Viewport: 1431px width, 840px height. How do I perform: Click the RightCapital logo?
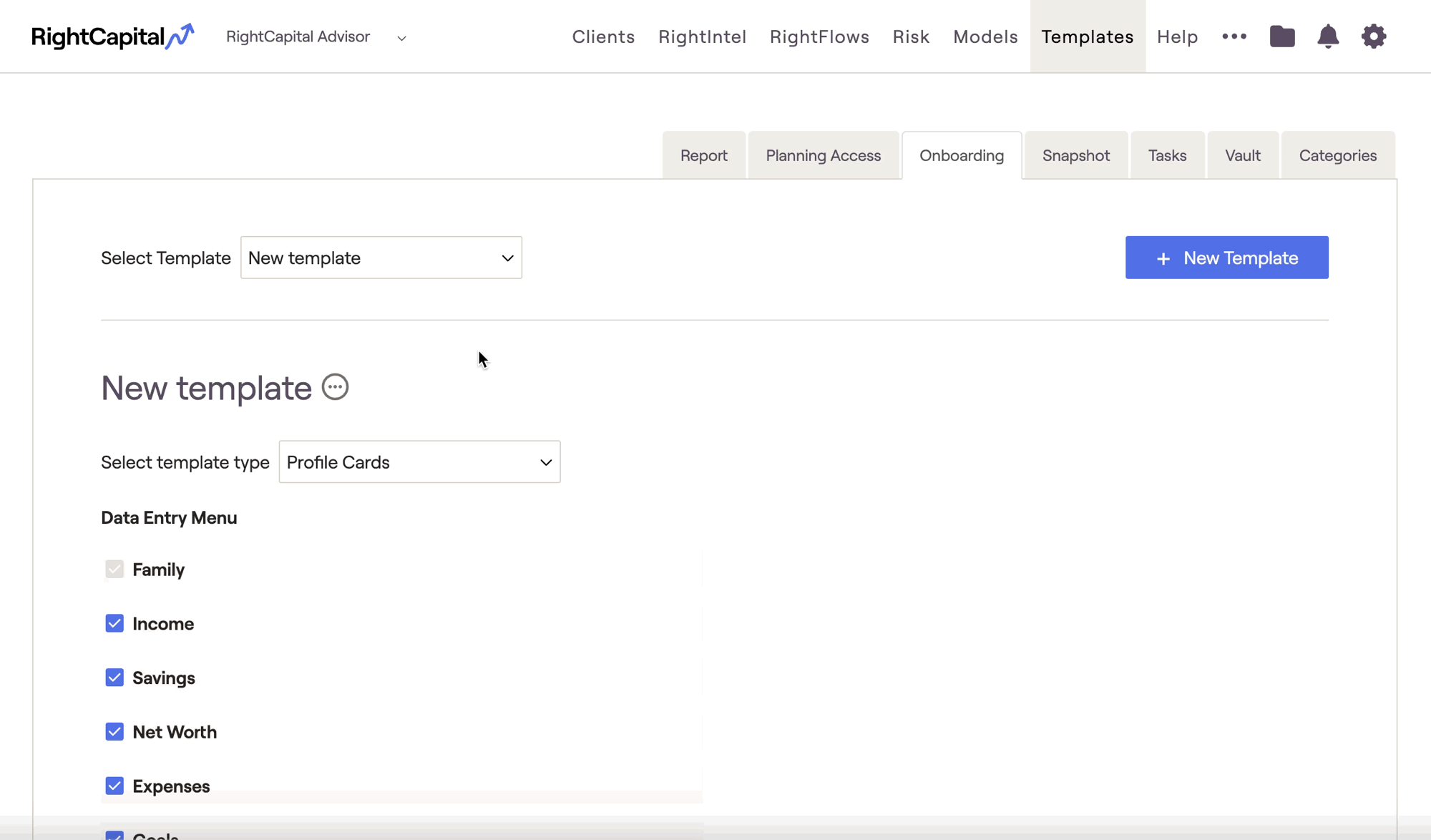(112, 36)
